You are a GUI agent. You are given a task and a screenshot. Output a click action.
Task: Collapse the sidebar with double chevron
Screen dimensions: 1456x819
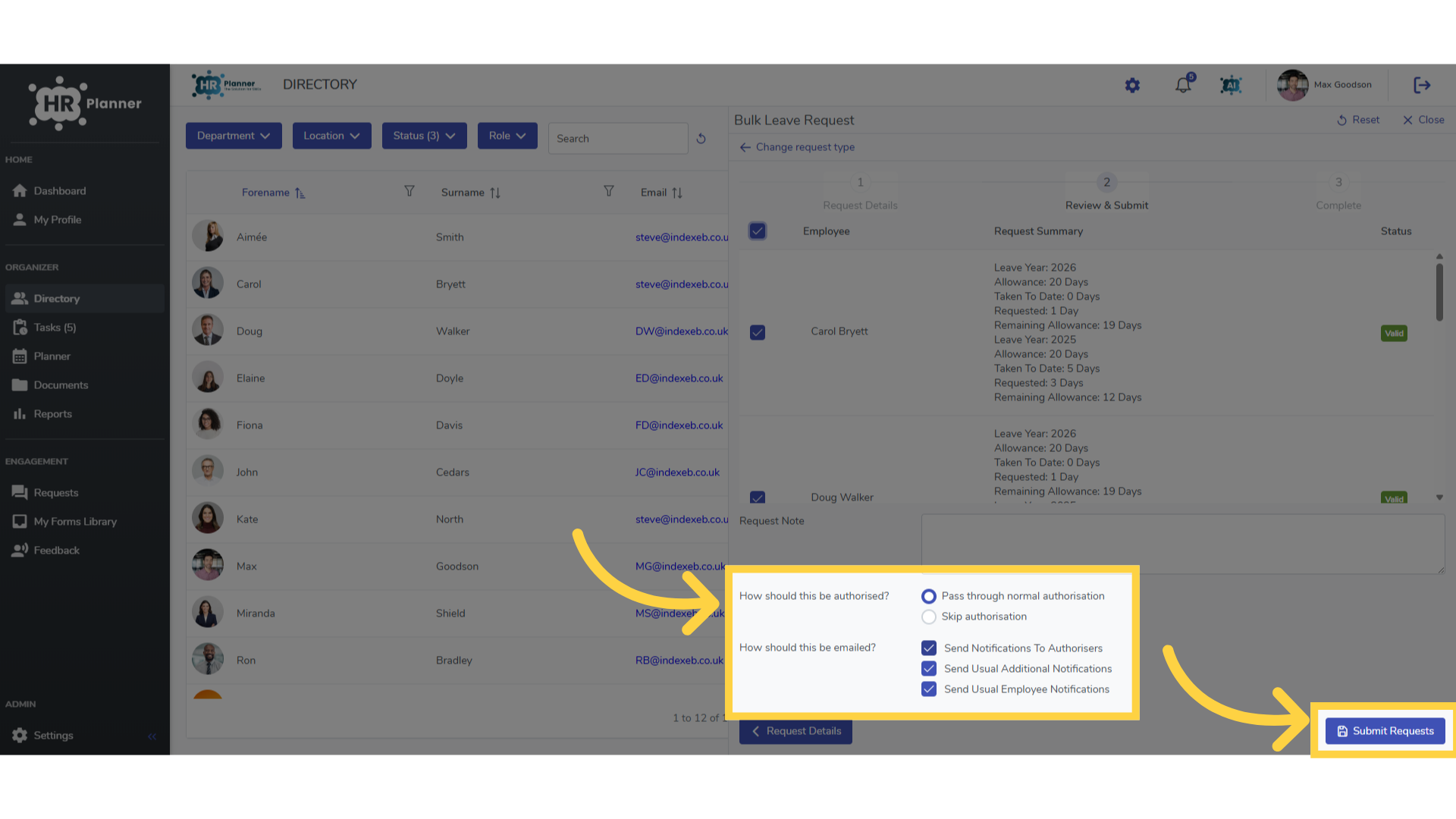point(152,736)
